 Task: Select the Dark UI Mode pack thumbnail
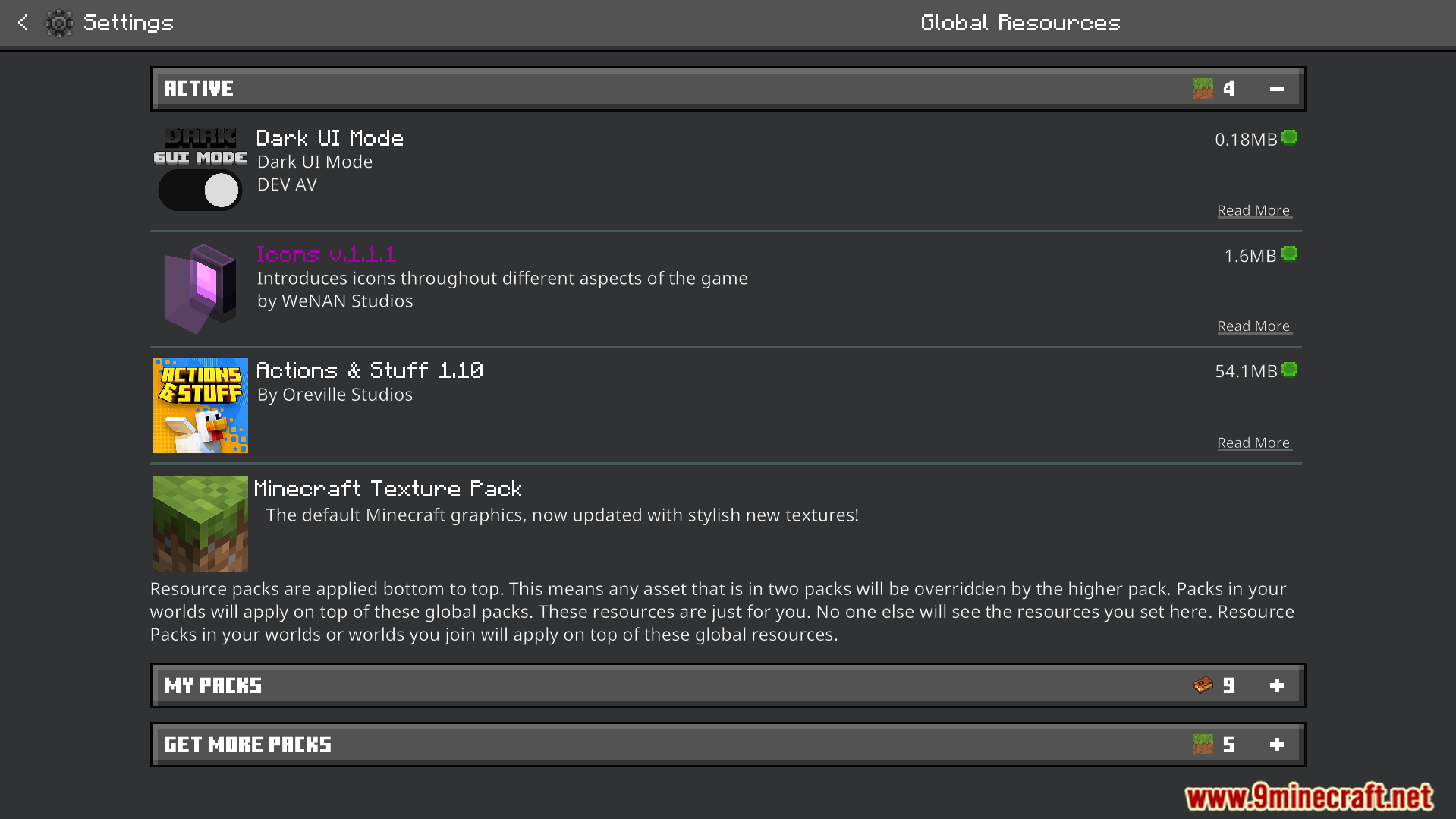pos(200,169)
